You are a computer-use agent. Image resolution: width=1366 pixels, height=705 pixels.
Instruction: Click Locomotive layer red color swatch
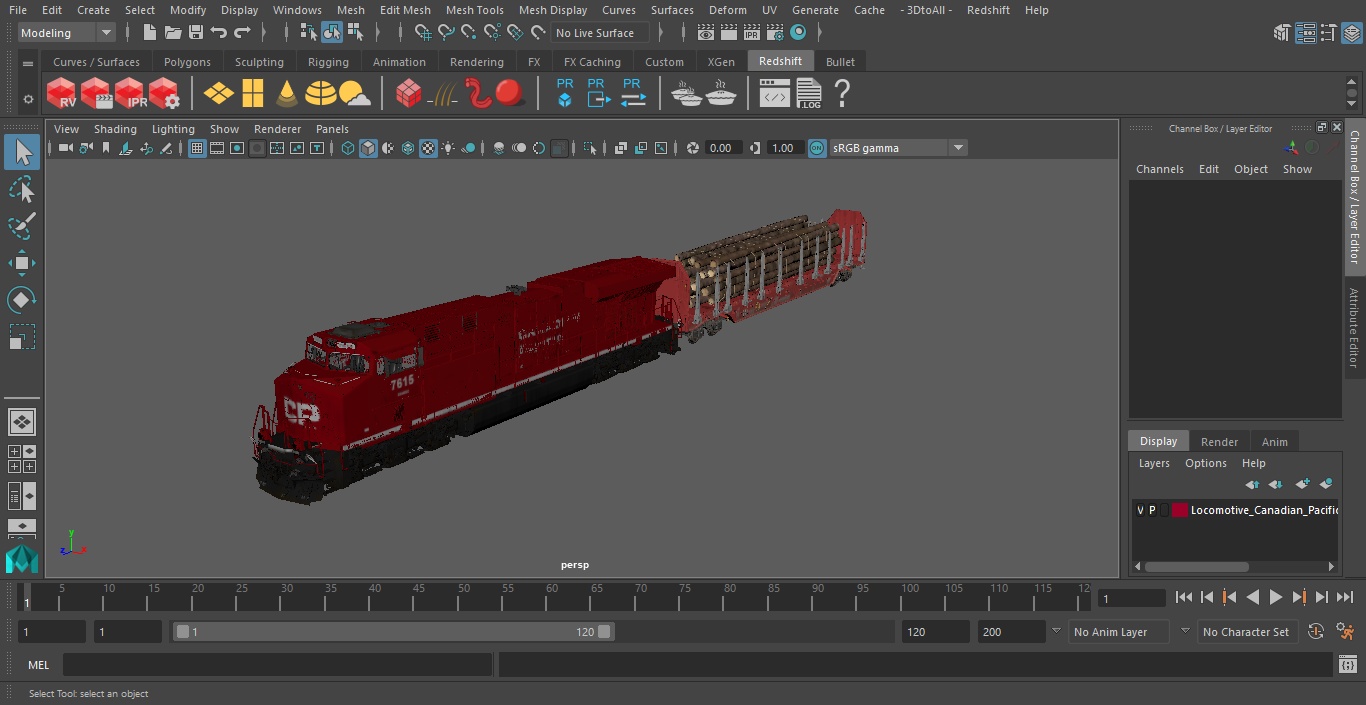point(1180,510)
